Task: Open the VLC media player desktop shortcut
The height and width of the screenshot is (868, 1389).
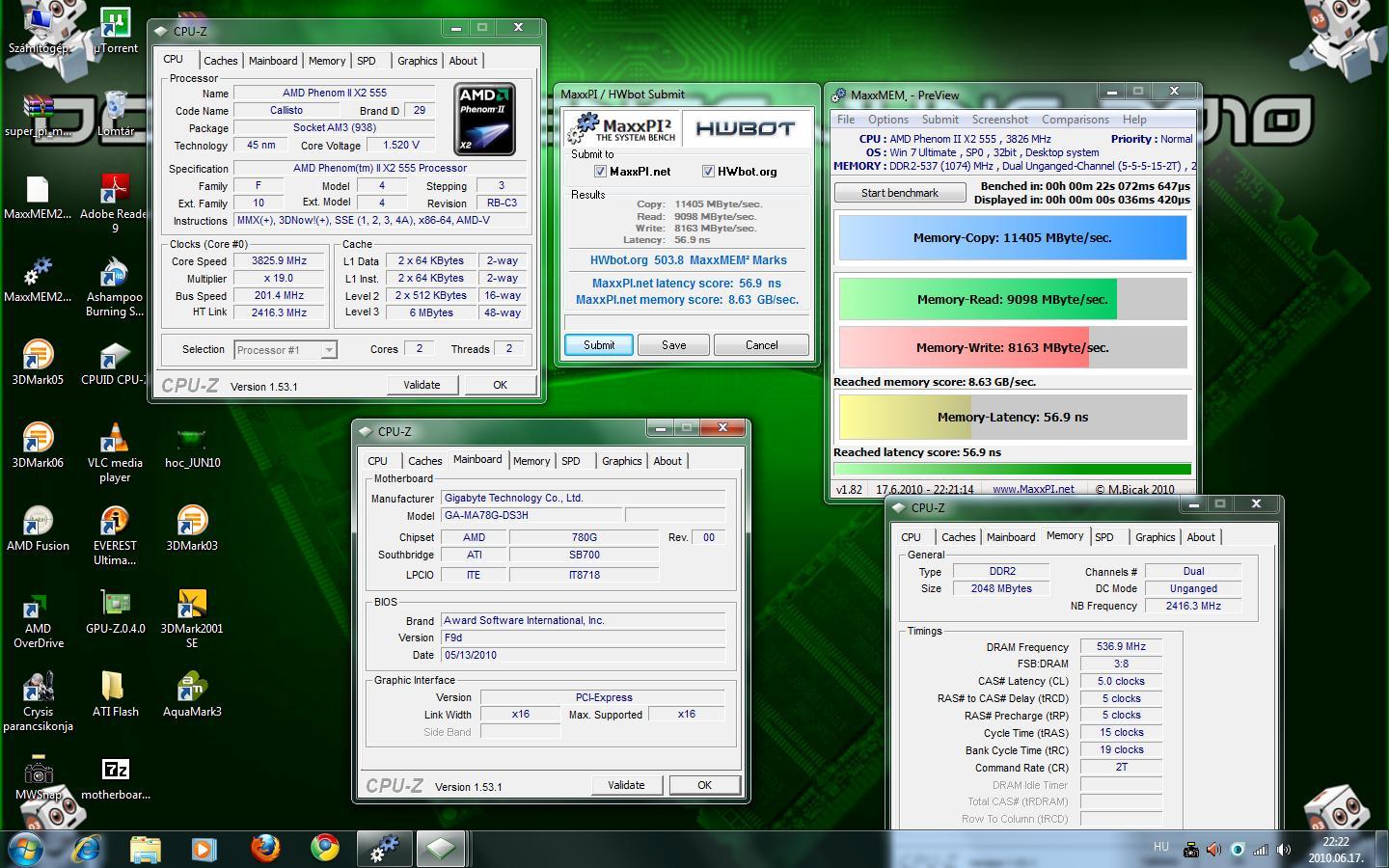Action: [x=115, y=451]
